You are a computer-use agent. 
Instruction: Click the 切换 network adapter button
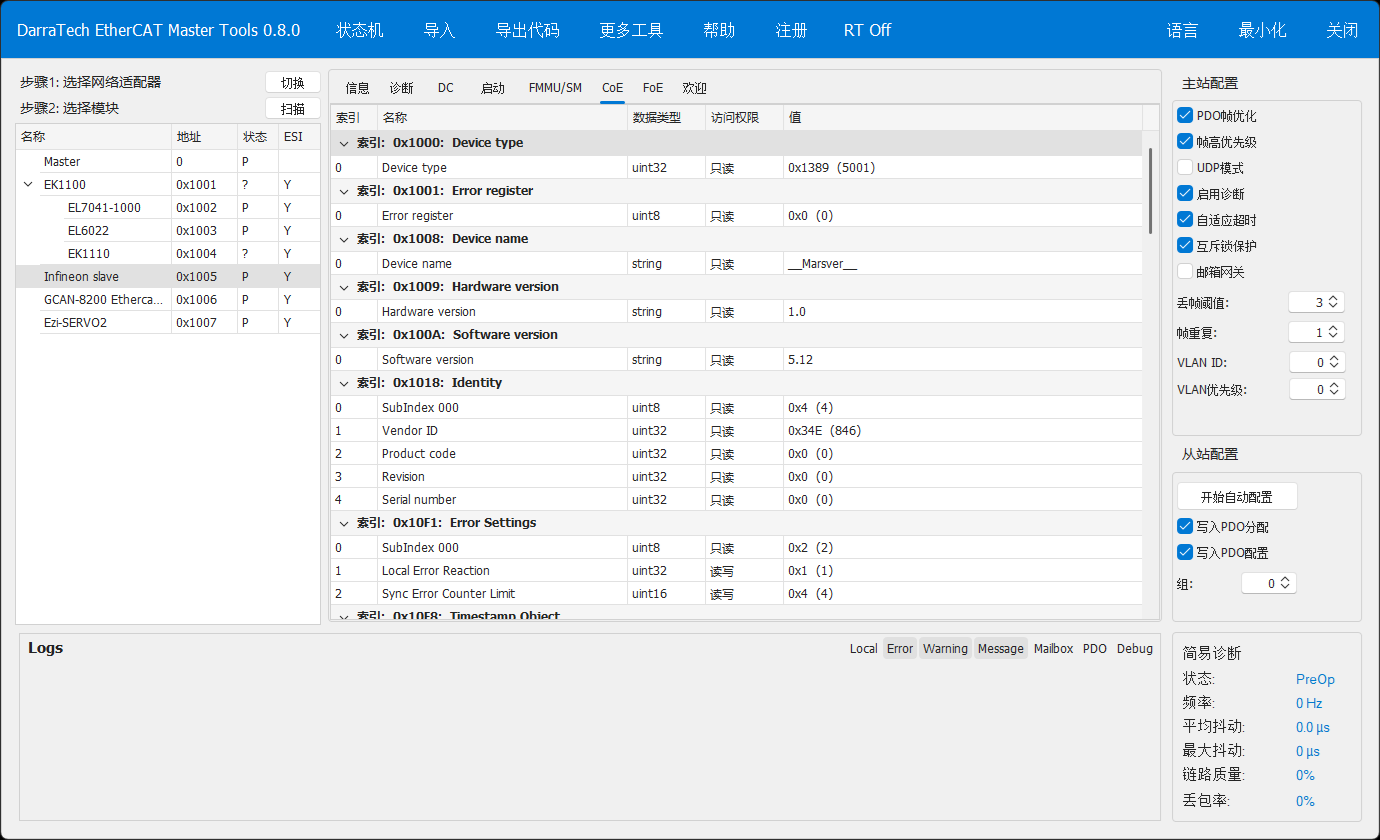click(292, 83)
